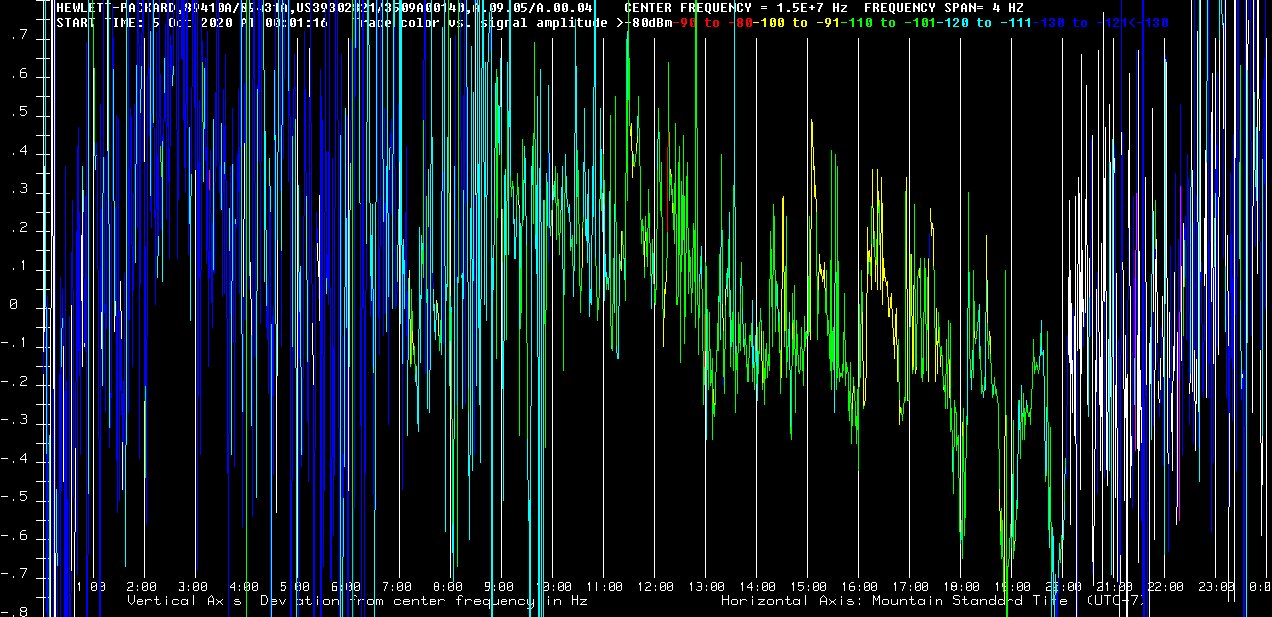Click the FREQUENCY SPAN= 4 HZ label

click(x=944, y=8)
